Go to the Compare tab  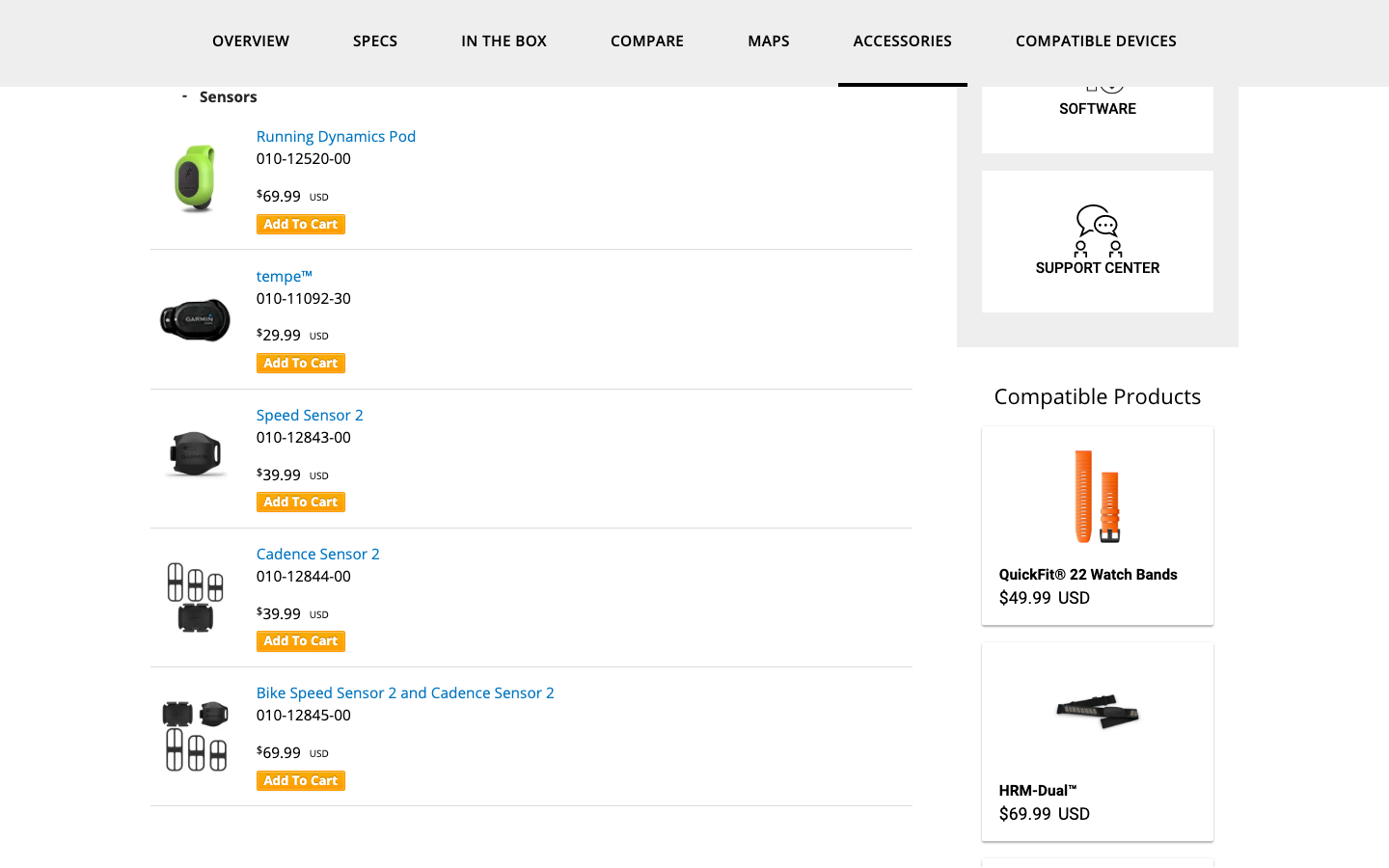pos(647,41)
